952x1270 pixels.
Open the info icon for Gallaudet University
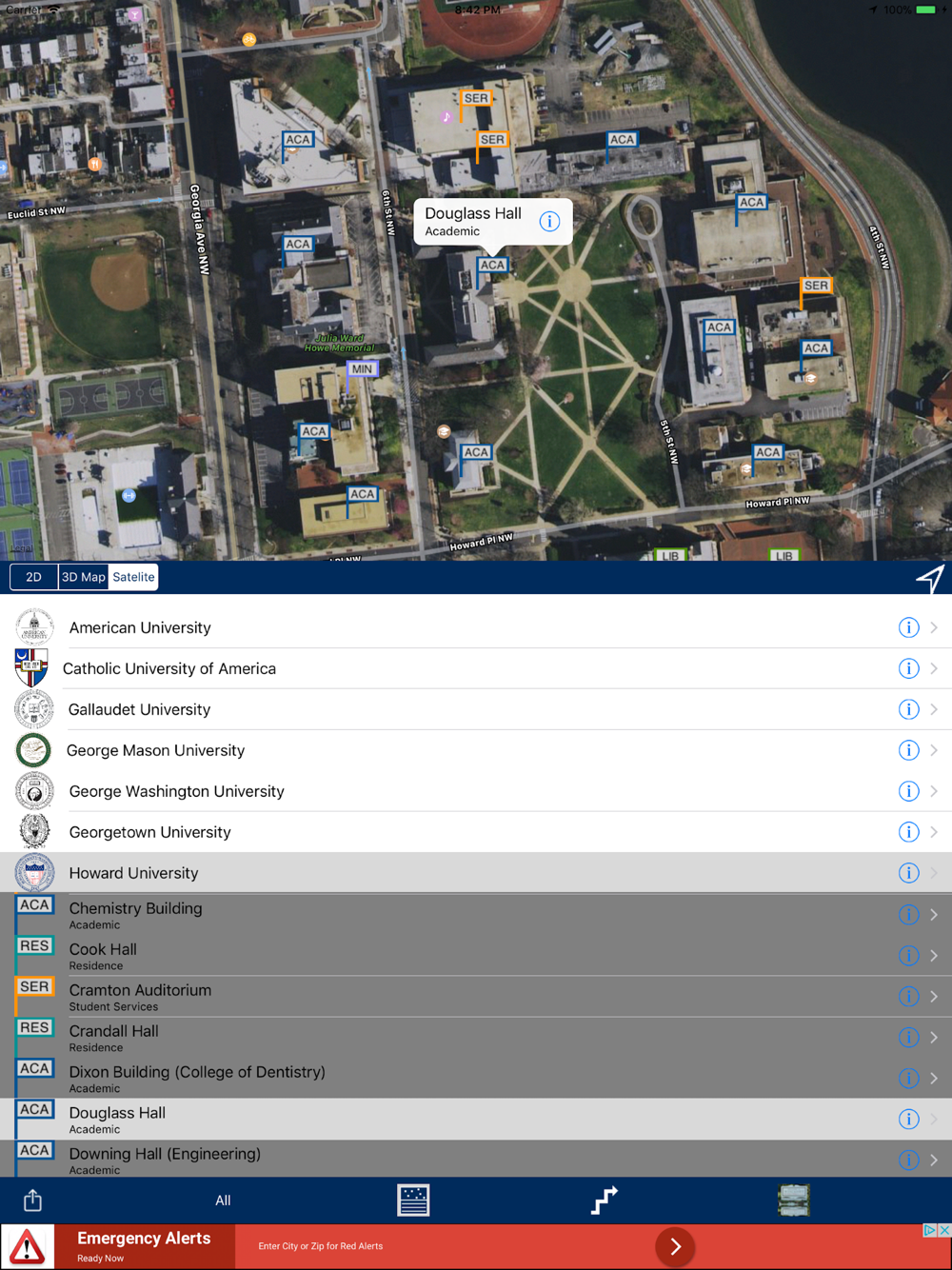coord(908,709)
